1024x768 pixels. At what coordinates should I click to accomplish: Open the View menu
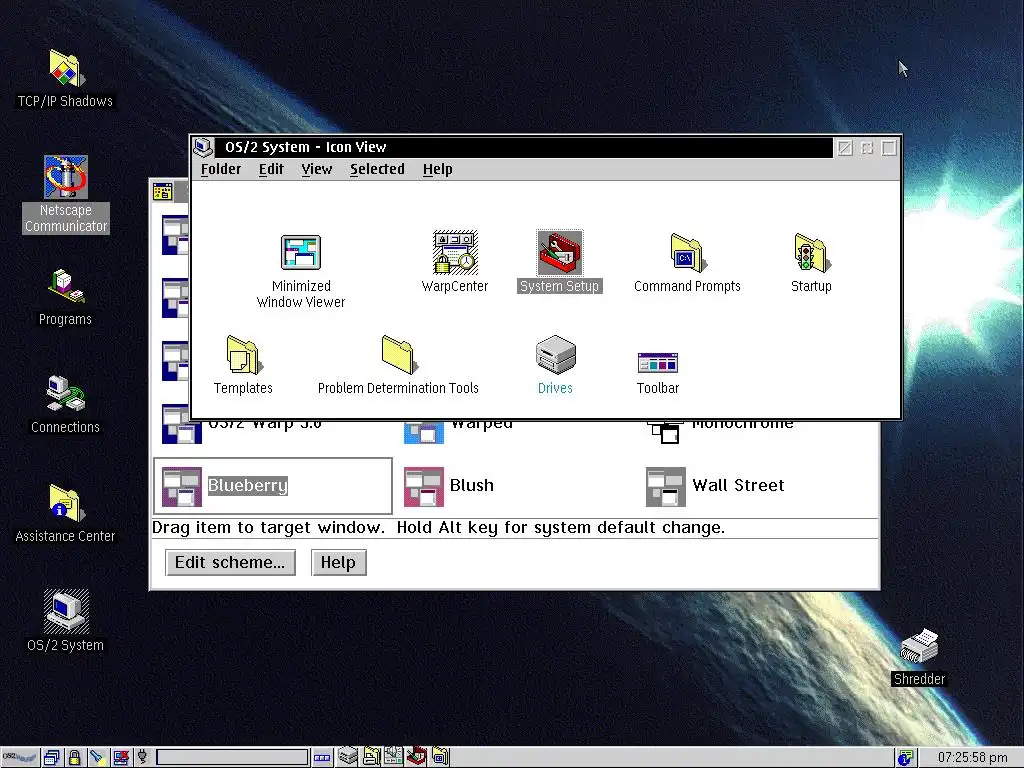(x=317, y=169)
